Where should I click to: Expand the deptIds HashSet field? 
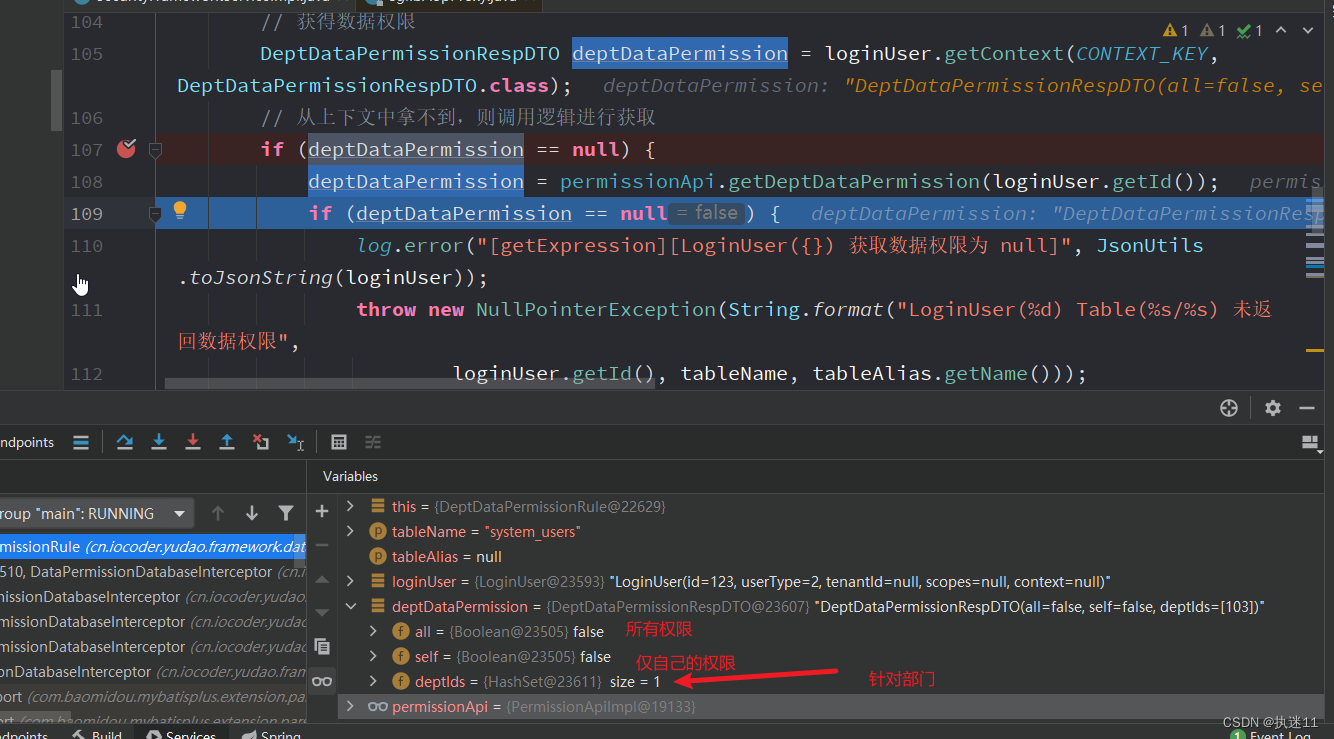[373, 681]
